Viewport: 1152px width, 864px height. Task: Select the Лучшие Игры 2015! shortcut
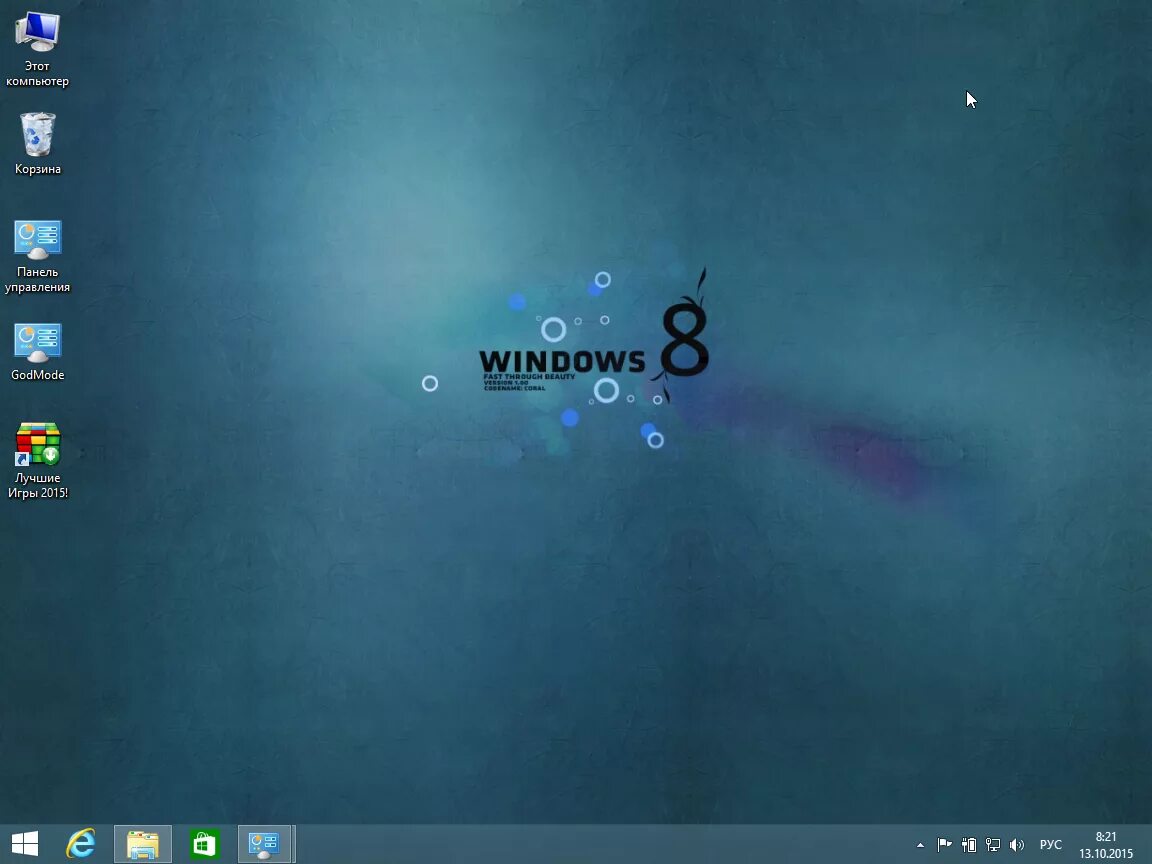tap(37, 460)
